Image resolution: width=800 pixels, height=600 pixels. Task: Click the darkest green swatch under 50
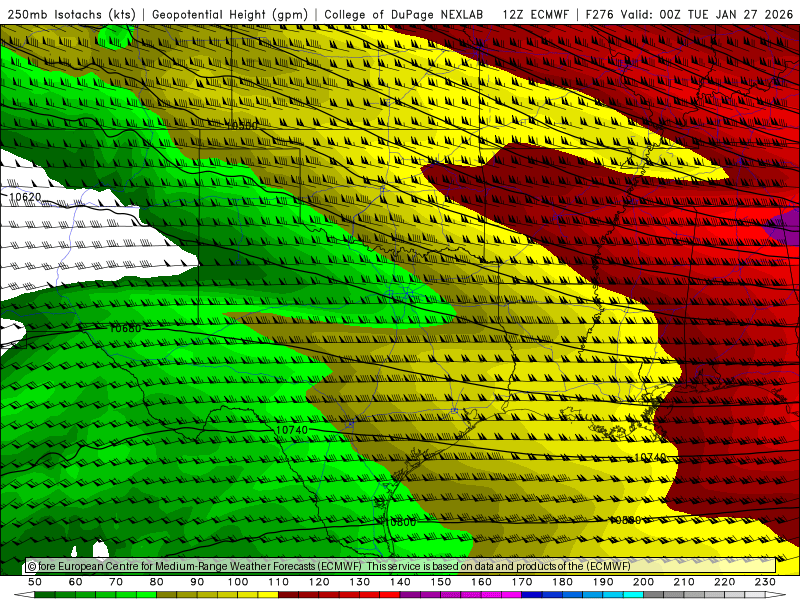pos(45,595)
